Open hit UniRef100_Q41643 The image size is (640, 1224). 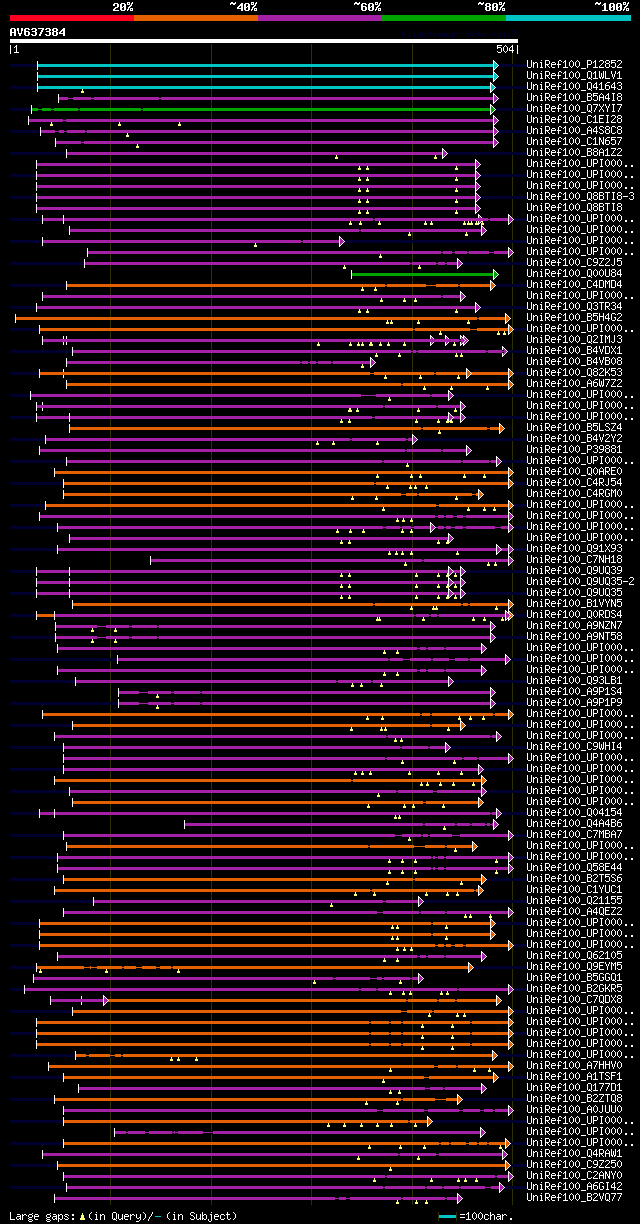[575, 86]
